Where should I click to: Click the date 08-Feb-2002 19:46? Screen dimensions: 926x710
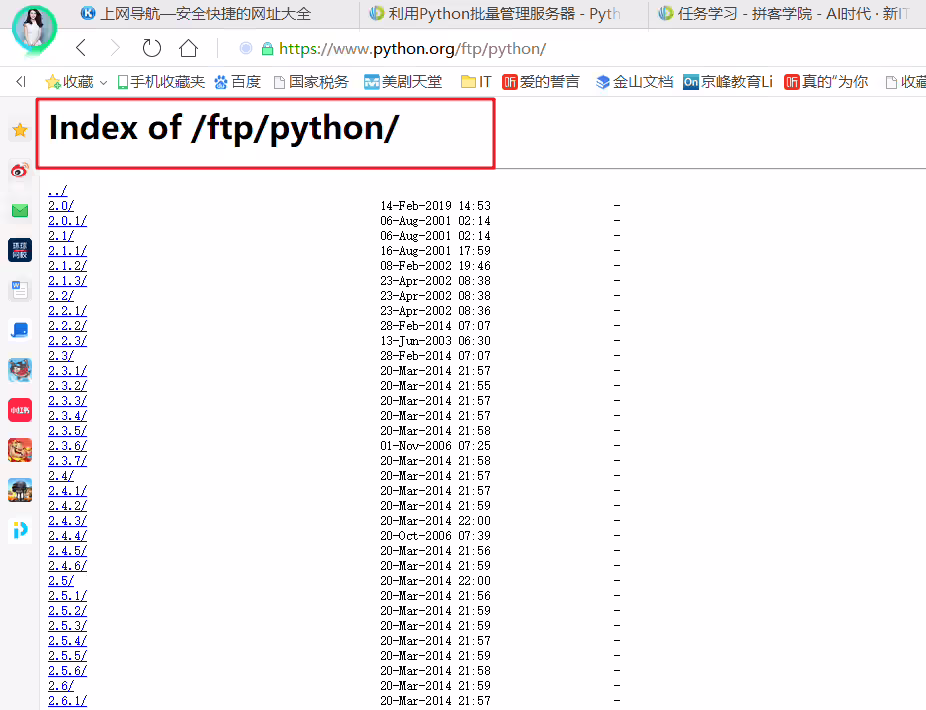click(435, 266)
